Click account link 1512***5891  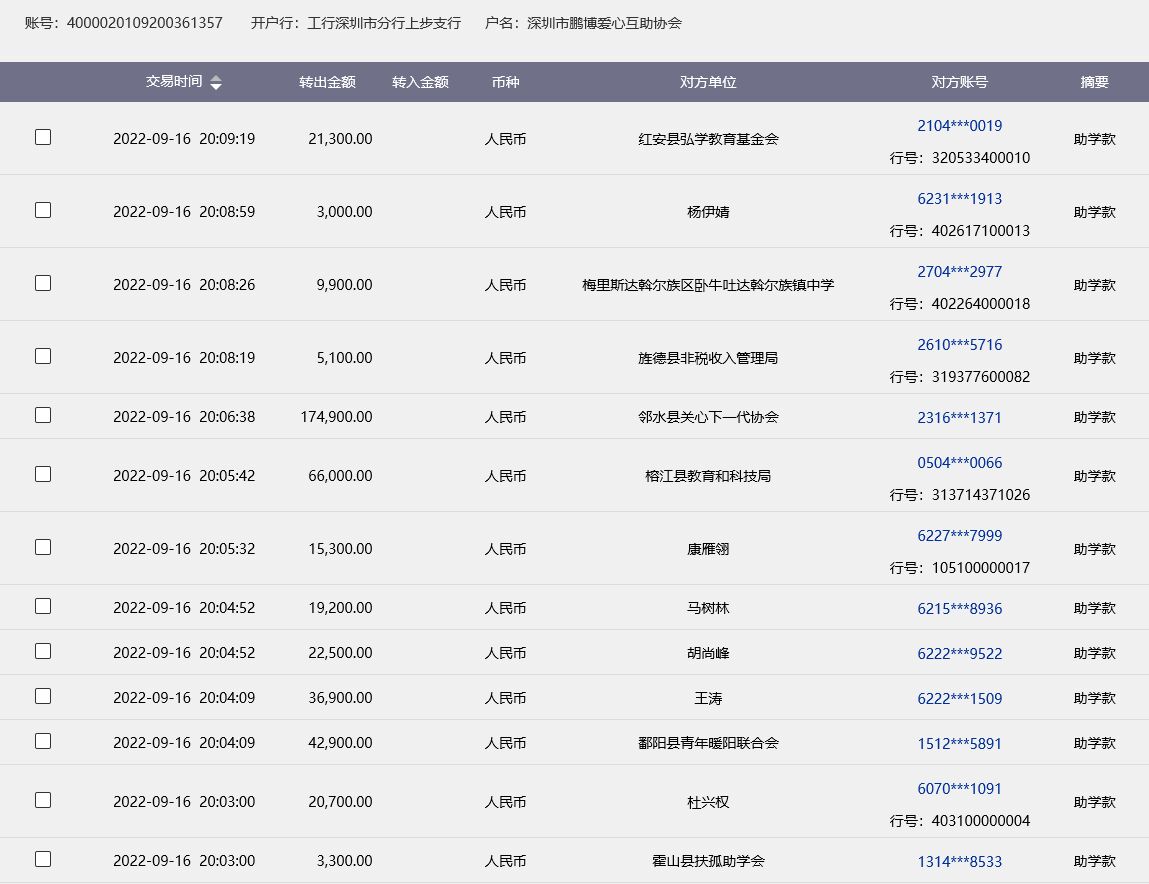(x=959, y=744)
